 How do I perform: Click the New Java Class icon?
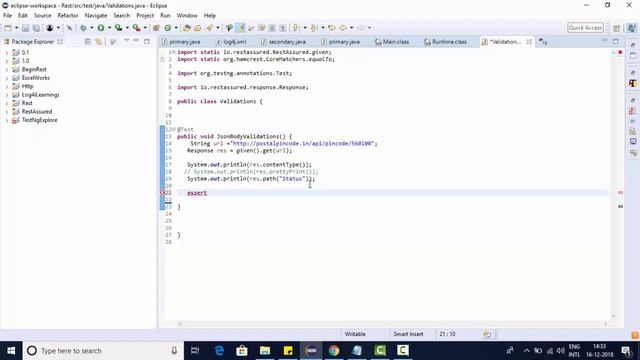168,28
